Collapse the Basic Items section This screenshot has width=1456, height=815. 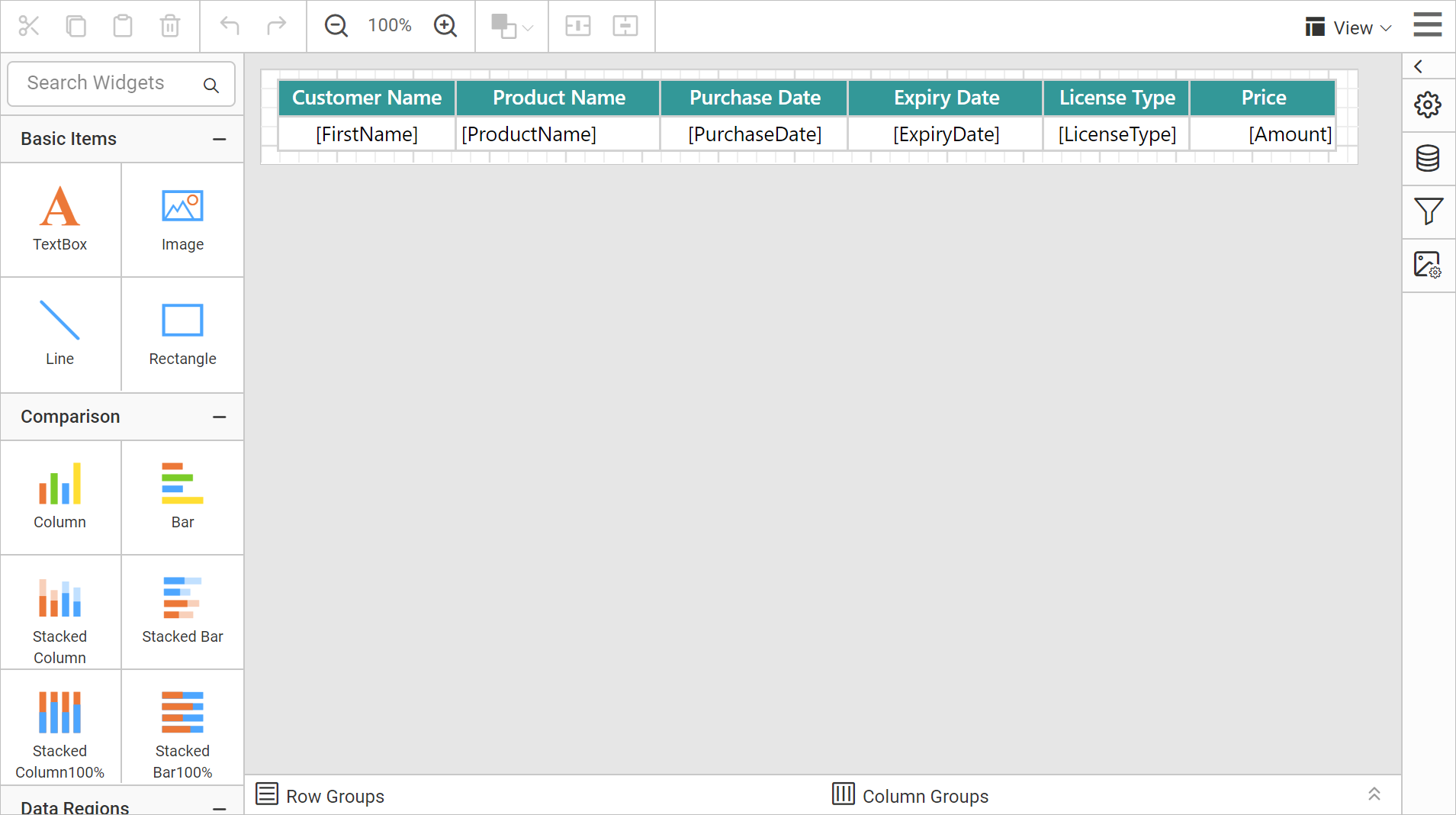[220, 139]
